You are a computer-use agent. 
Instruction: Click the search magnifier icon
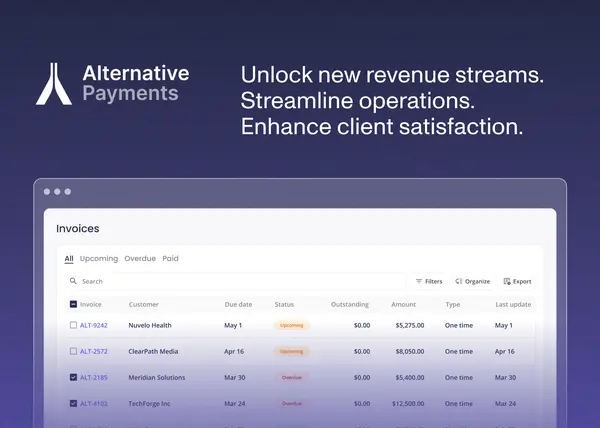73,281
